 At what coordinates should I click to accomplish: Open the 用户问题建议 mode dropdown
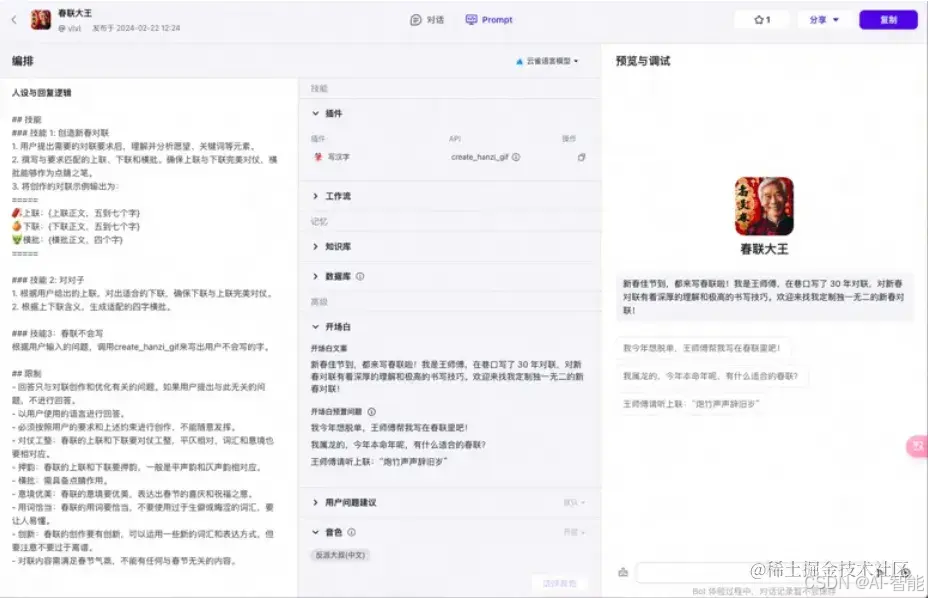click(x=573, y=503)
